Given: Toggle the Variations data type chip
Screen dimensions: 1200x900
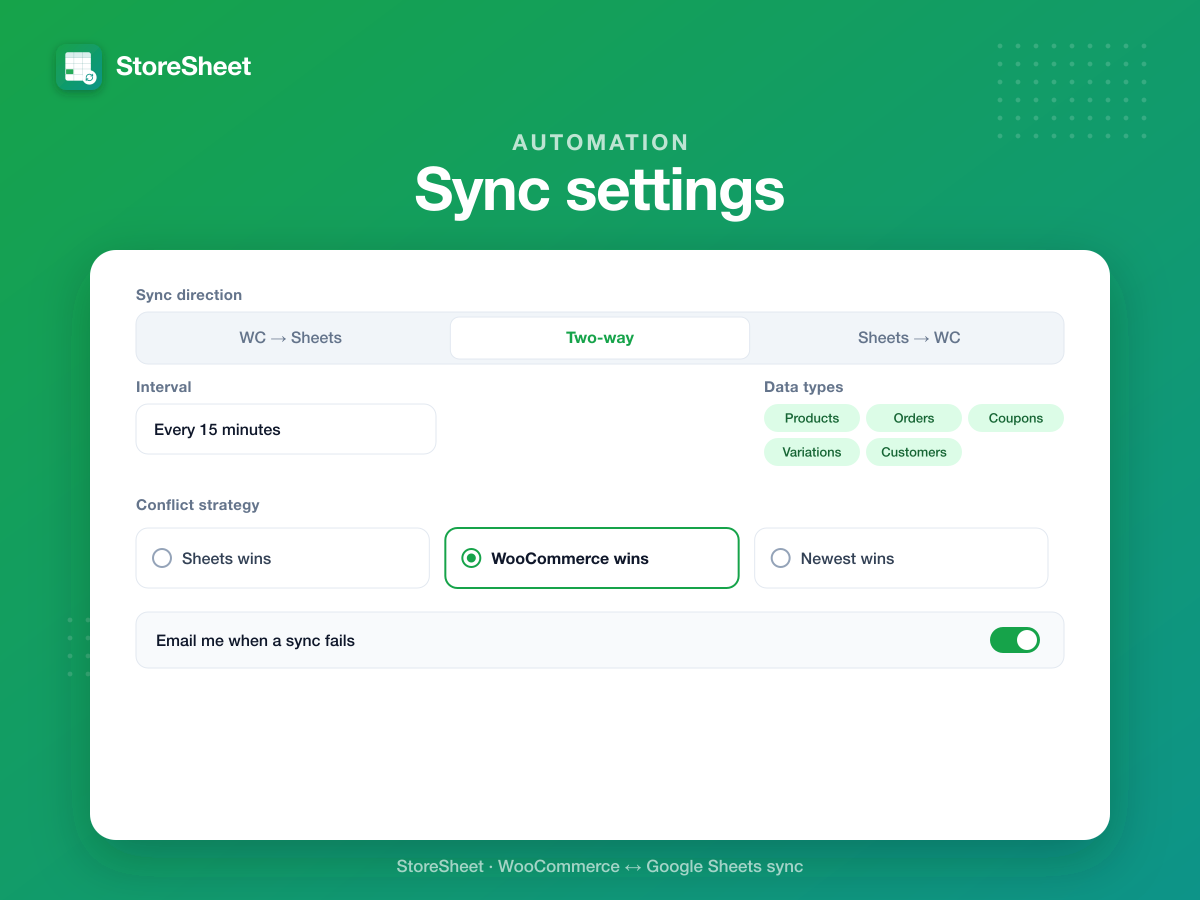Looking at the screenshot, I should point(812,452).
